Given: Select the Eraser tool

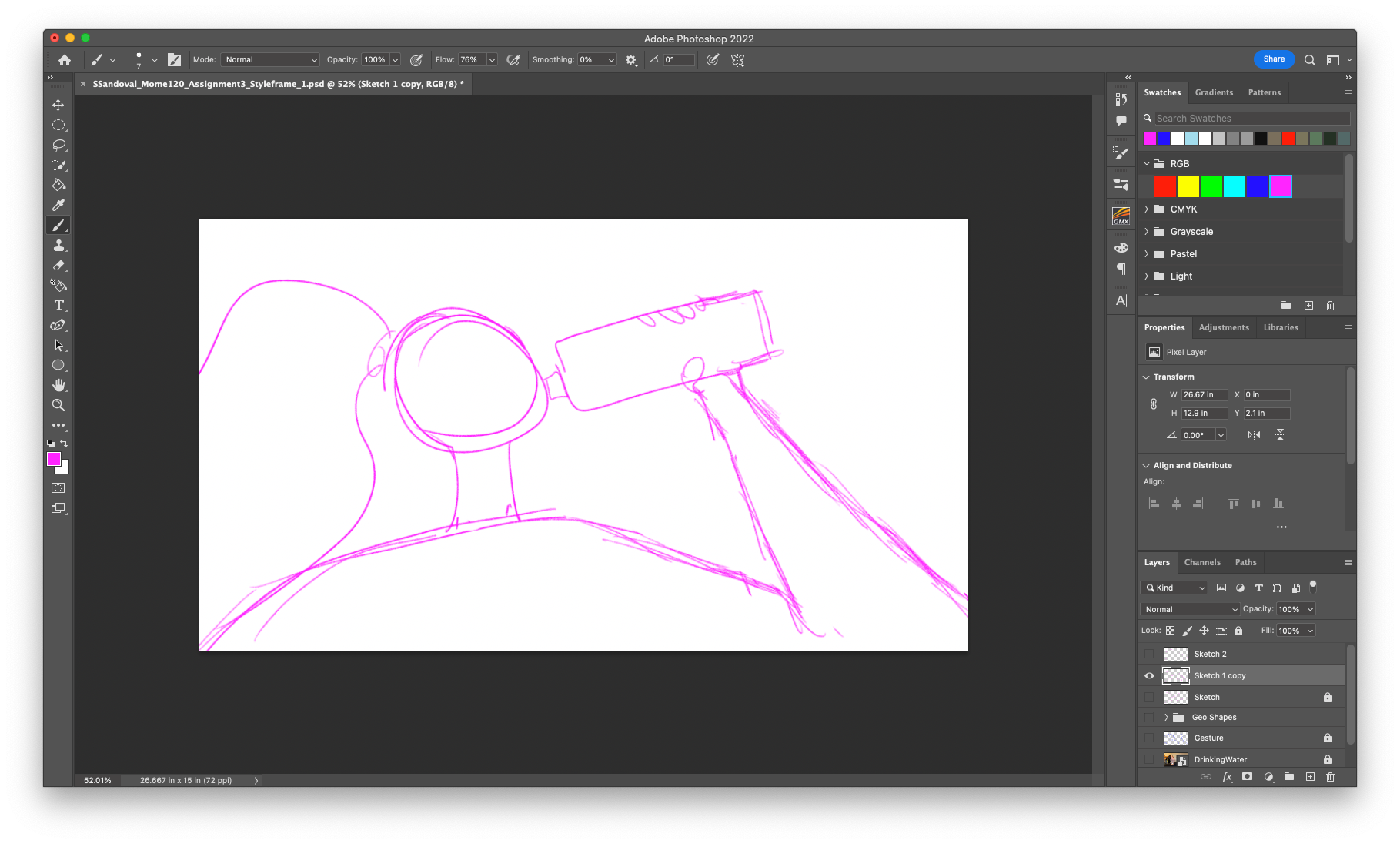Looking at the screenshot, I should point(58,265).
